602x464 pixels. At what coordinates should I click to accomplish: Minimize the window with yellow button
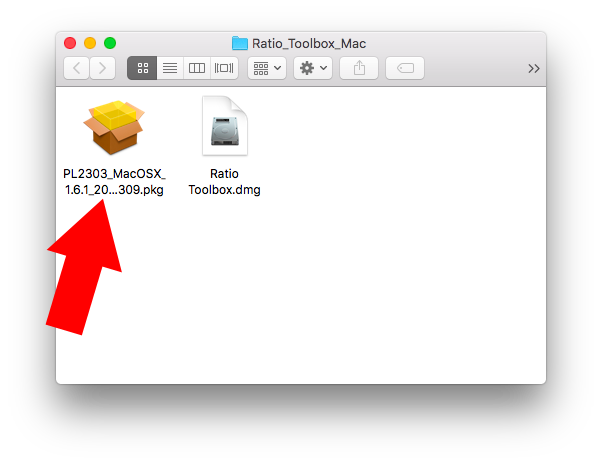click(90, 43)
